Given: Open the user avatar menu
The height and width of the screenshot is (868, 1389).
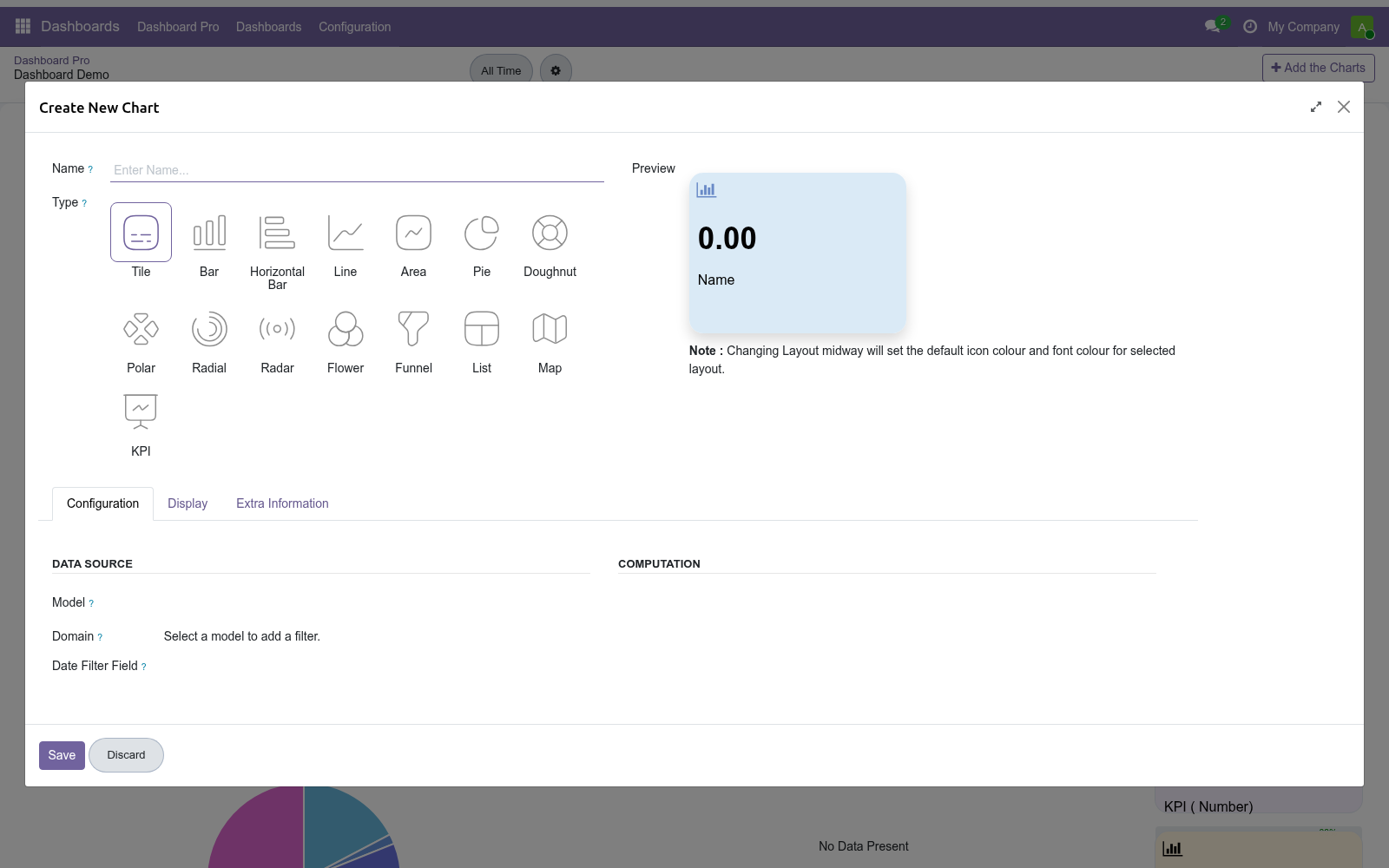Looking at the screenshot, I should [x=1362, y=27].
